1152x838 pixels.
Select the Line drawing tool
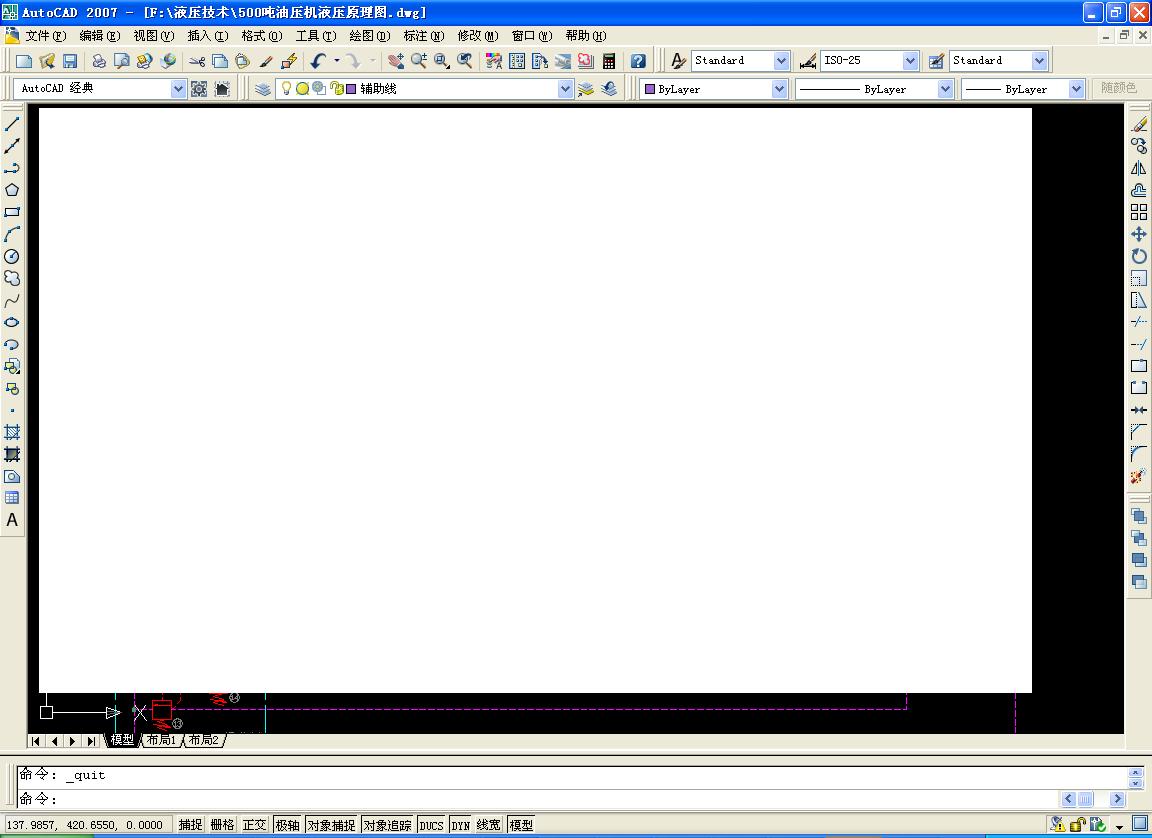coord(12,124)
